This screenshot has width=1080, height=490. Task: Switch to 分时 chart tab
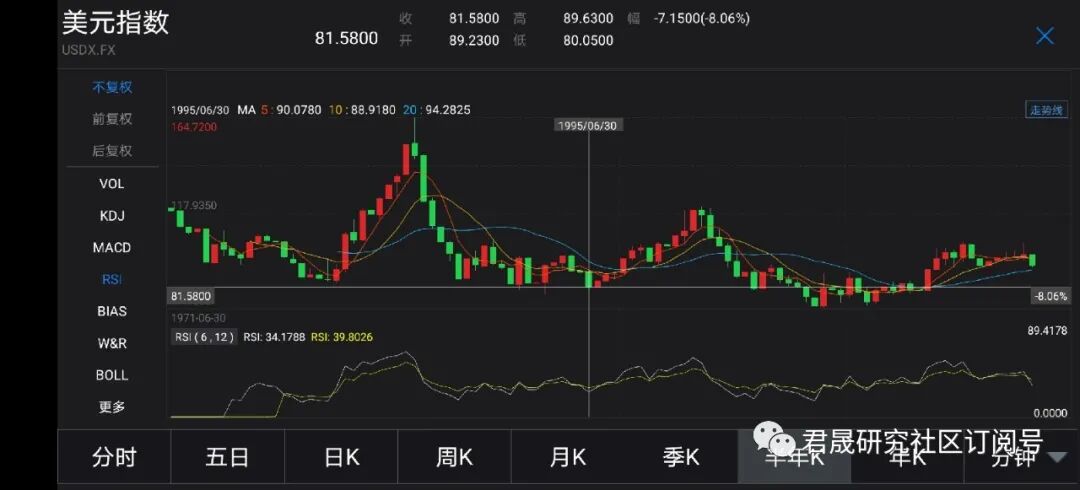click(x=114, y=457)
